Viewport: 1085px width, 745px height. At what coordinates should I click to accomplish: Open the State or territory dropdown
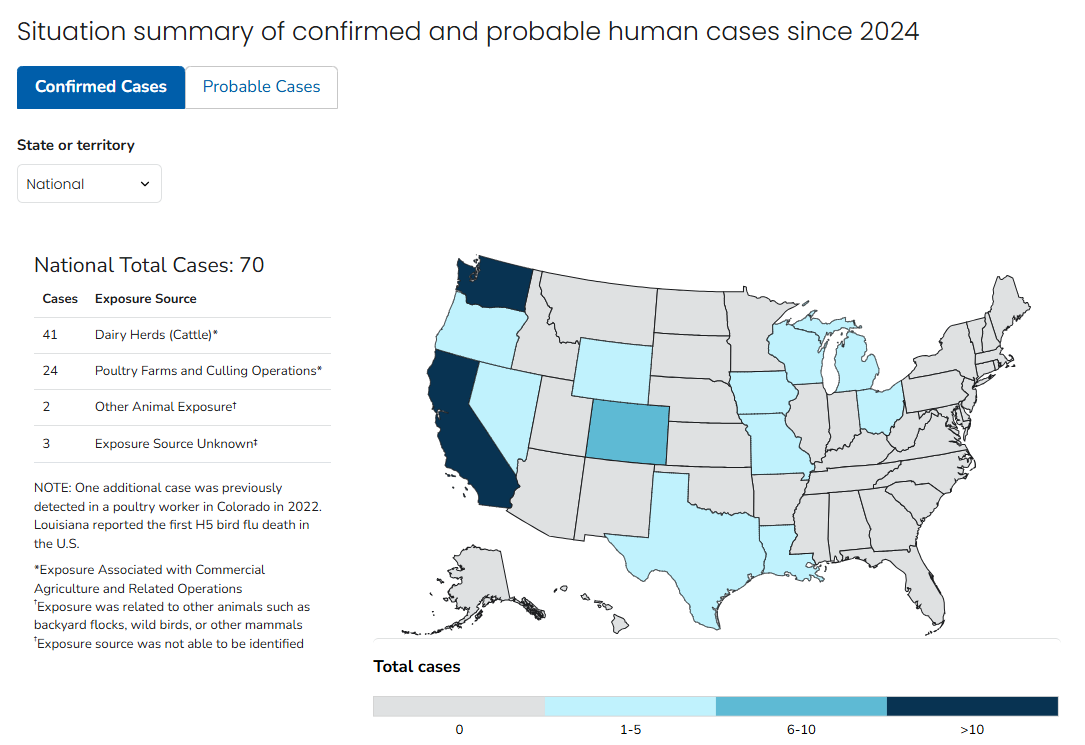[89, 183]
